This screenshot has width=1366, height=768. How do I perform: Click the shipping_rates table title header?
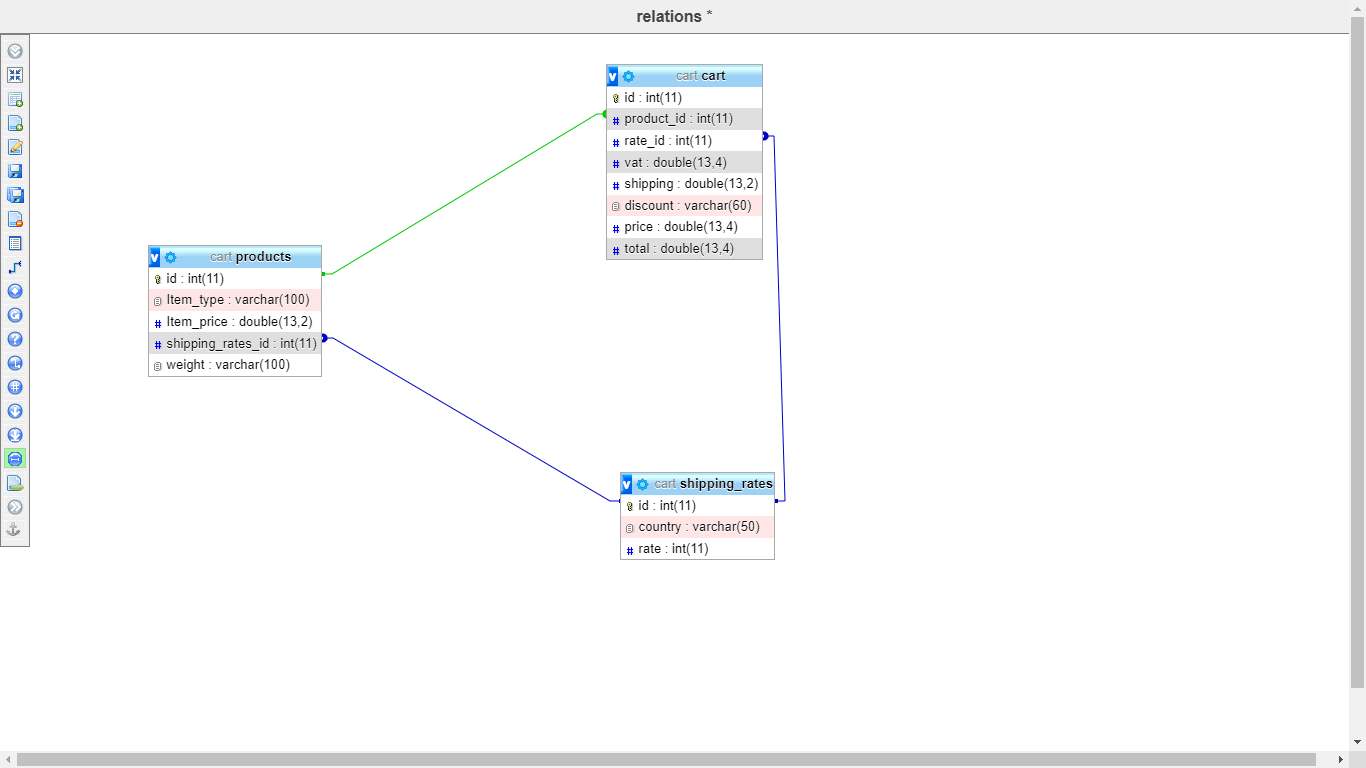713,484
